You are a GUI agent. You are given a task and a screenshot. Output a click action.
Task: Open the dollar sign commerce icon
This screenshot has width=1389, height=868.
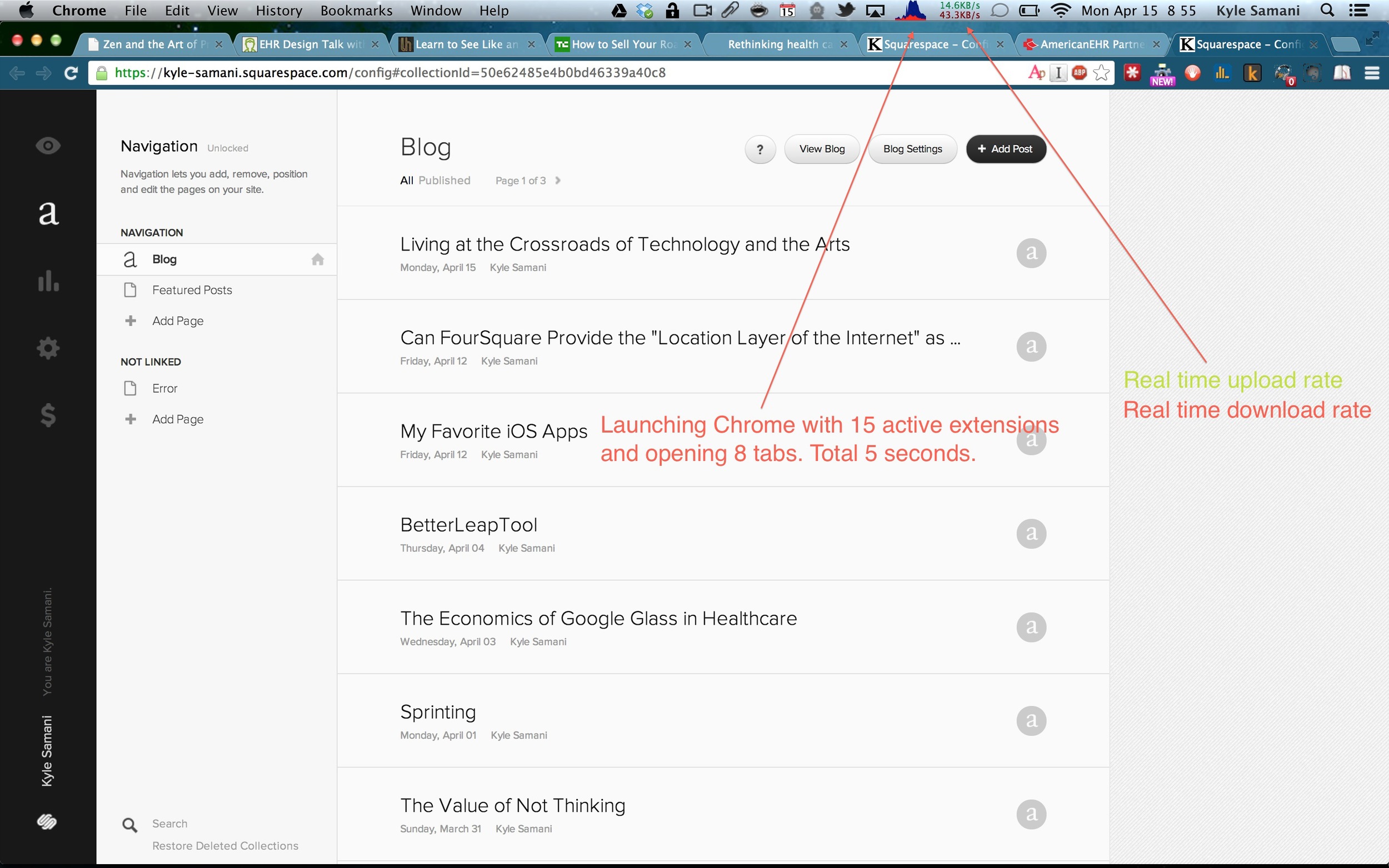(x=48, y=414)
